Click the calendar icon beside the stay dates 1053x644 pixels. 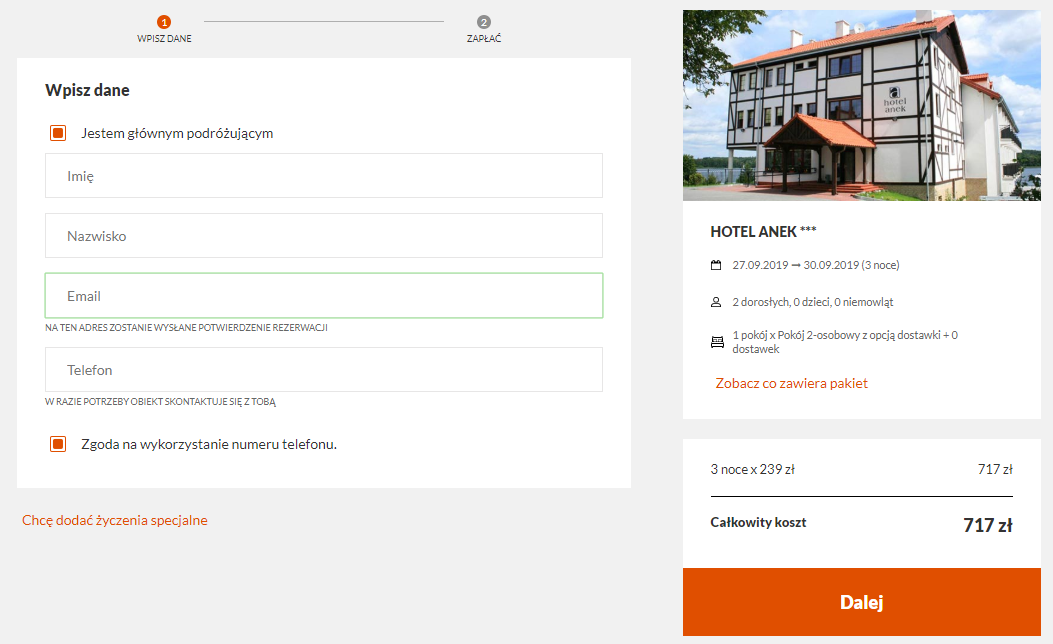click(x=716, y=265)
